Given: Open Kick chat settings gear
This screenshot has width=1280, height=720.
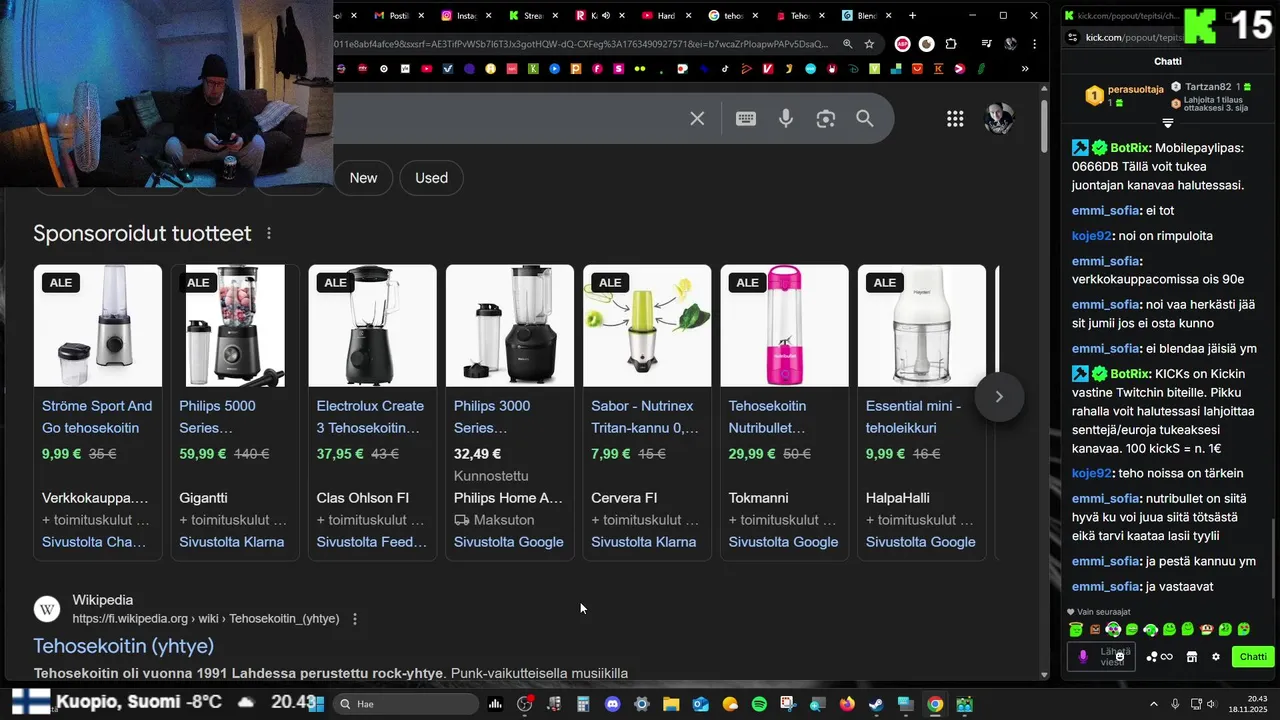Looking at the screenshot, I should [1216, 657].
